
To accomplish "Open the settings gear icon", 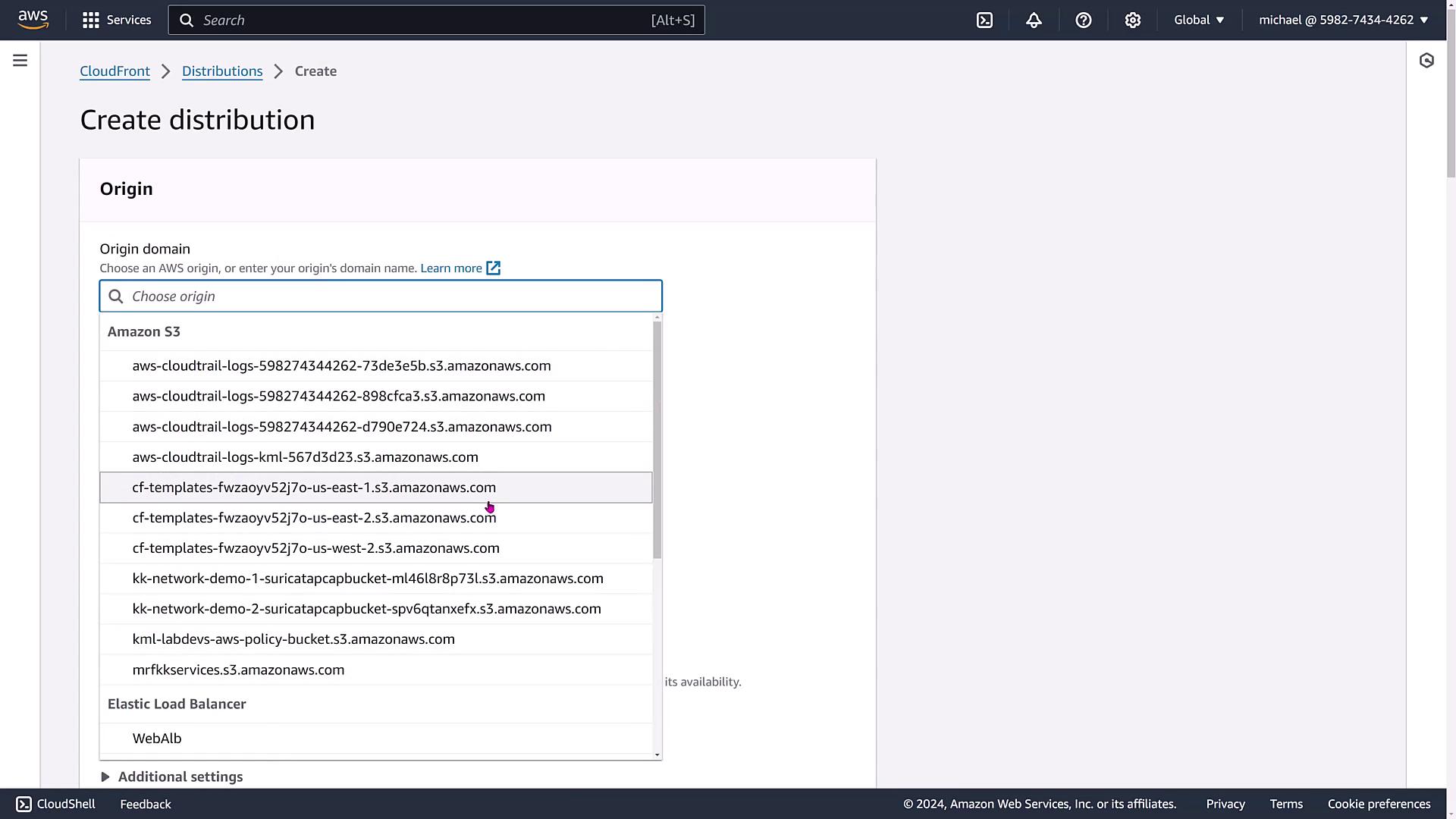I will coord(1132,20).
